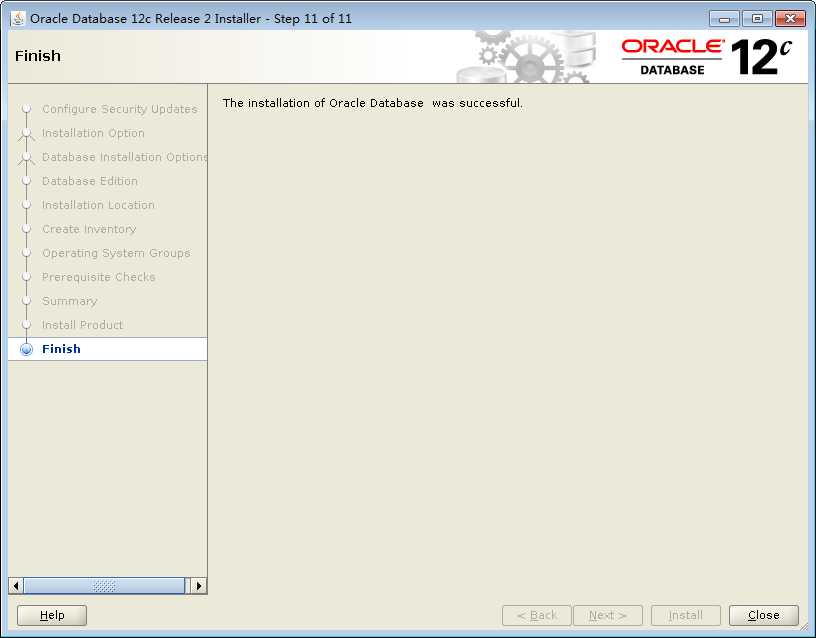
Task: Select the Installation Location step
Action: click(x=98, y=205)
